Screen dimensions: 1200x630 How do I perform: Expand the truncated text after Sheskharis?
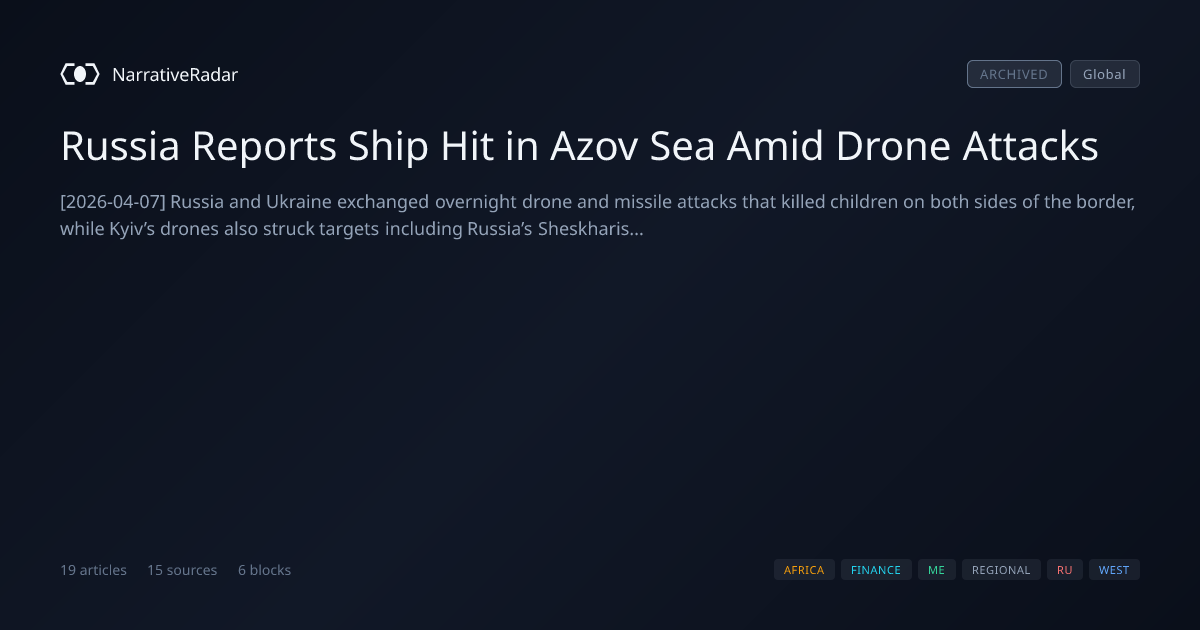tap(636, 230)
